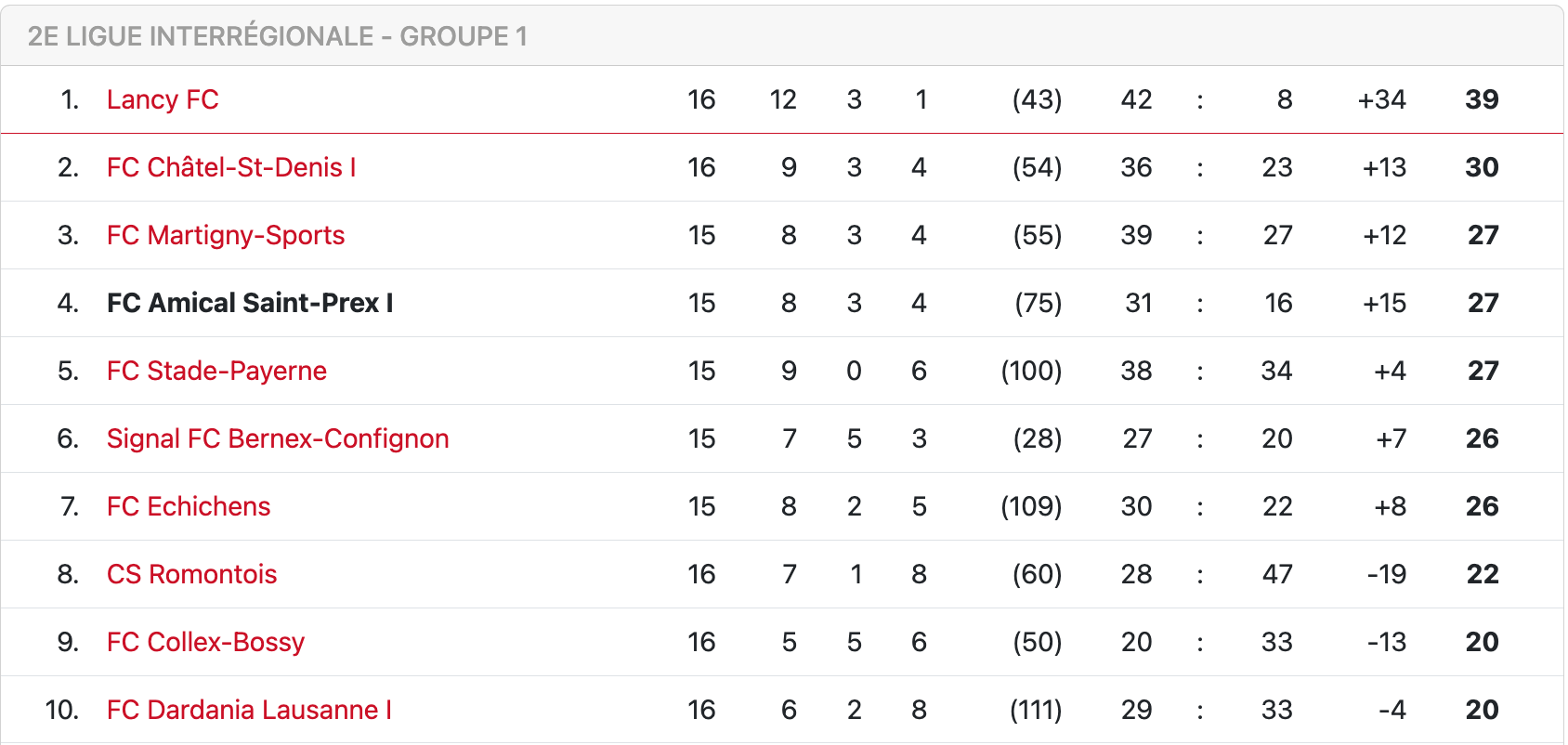Screen dimensions: 1568x745
Task: Click Signal FC Bernex-Confignon link
Action: [x=278, y=438]
